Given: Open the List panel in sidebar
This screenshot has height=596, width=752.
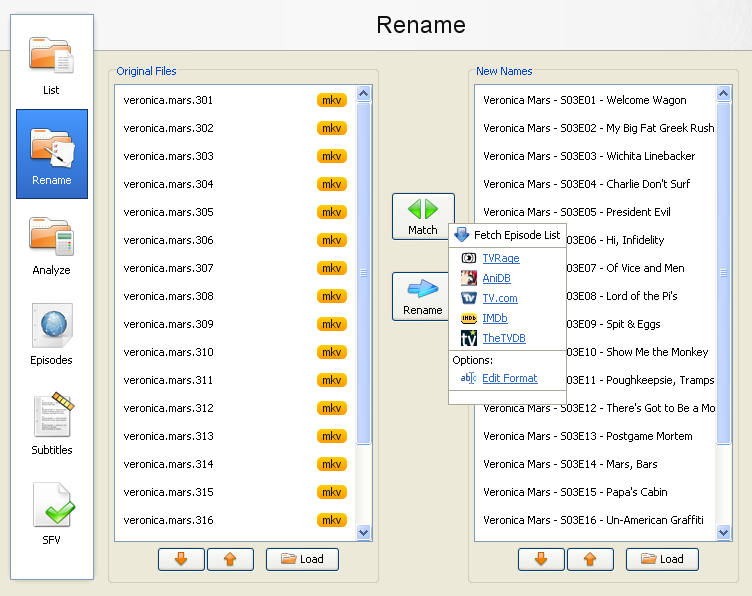Looking at the screenshot, I should (x=51, y=65).
